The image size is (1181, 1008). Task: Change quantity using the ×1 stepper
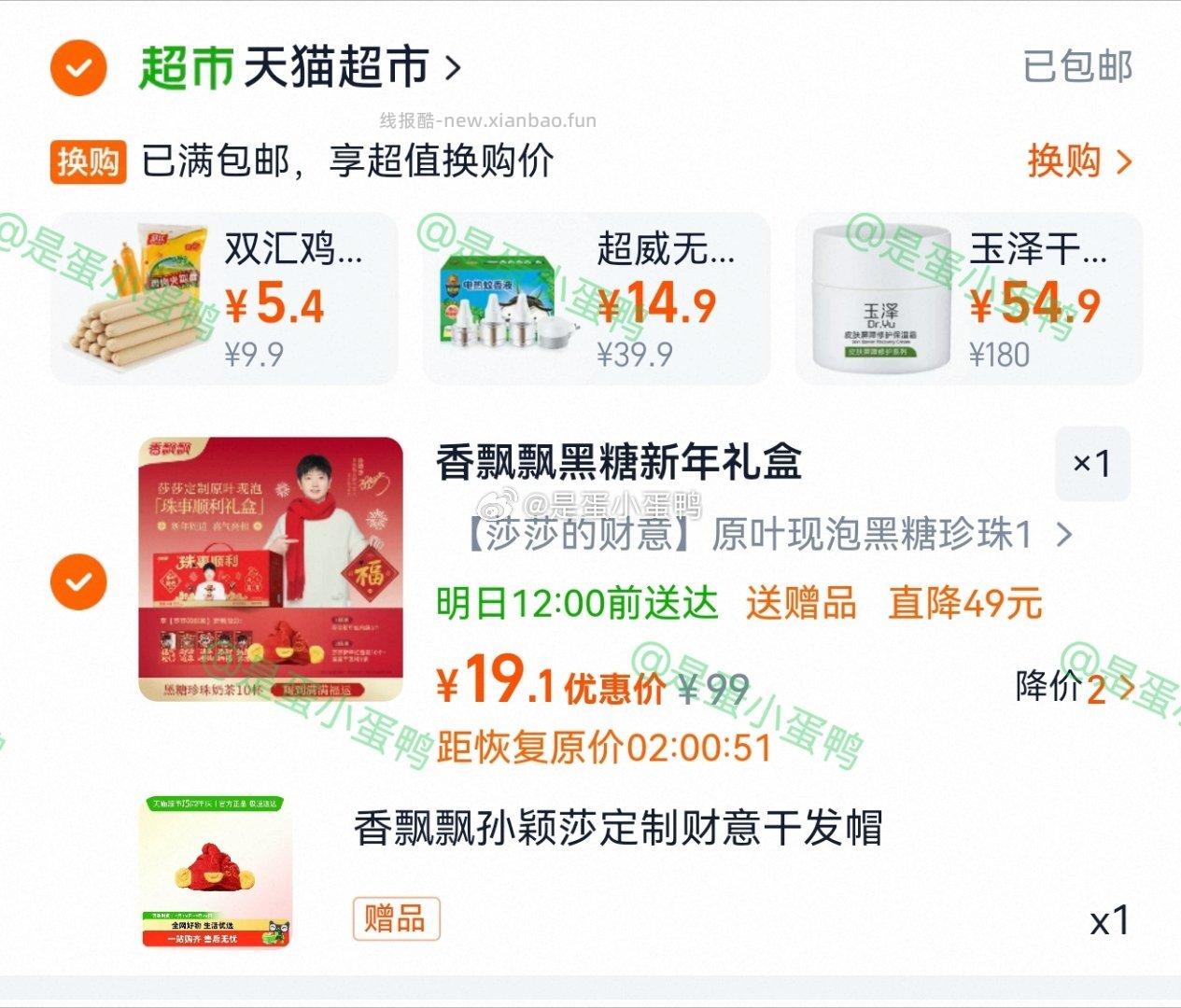pyautogui.click(x=1092, y=463)
